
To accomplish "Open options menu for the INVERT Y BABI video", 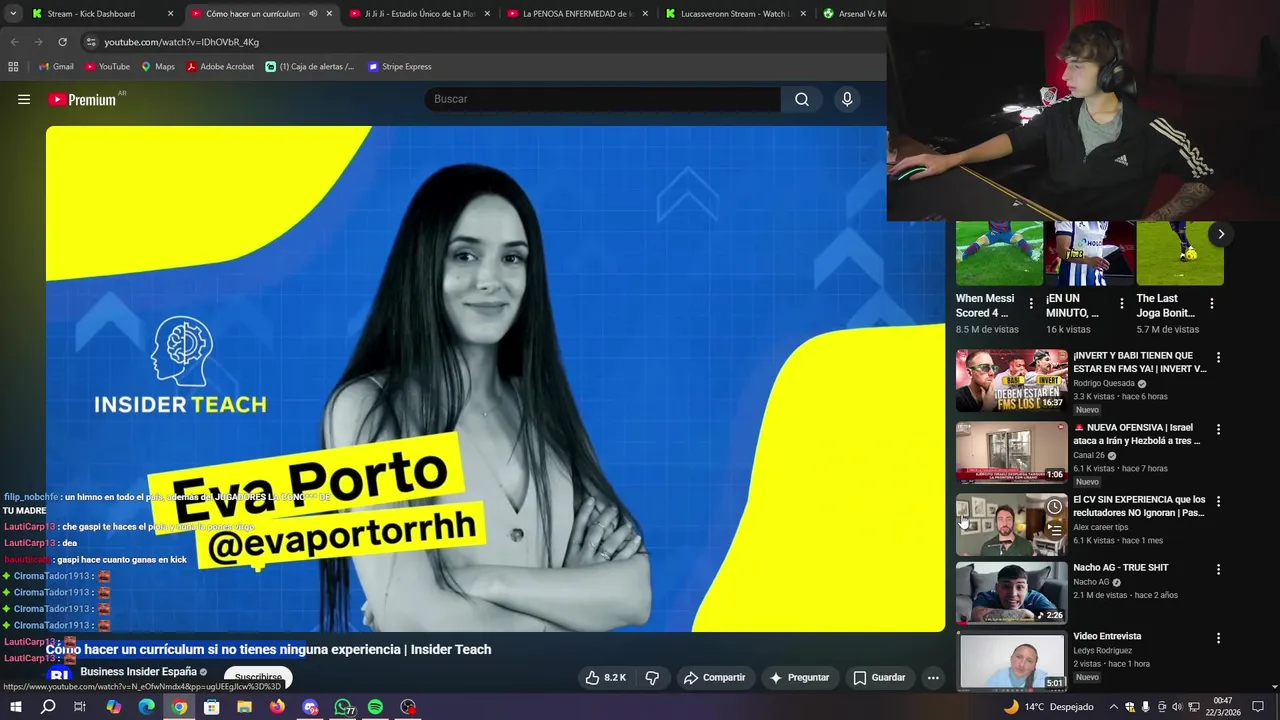I will [1218, 357].
